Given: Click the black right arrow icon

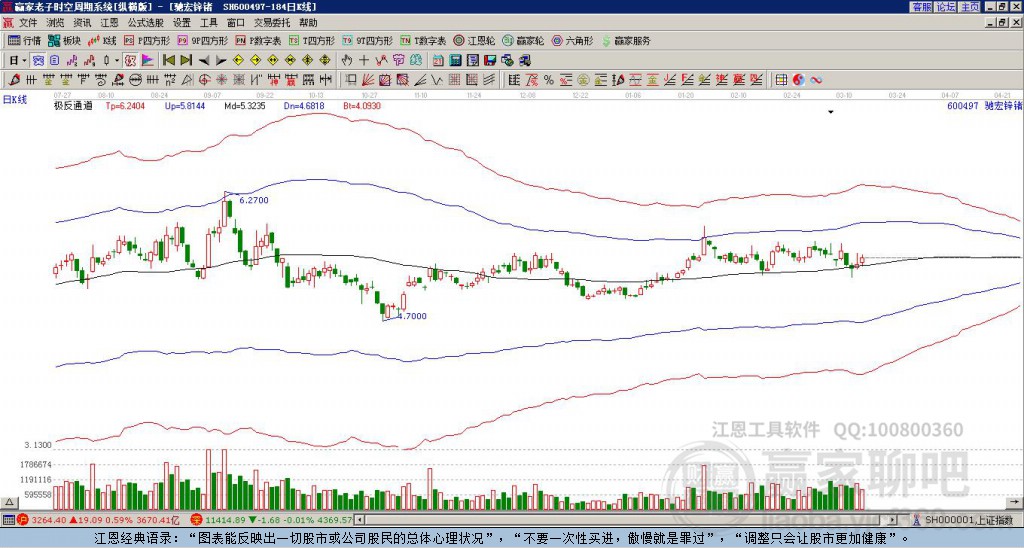Looking at the screenshot, I should coord(221,60).
